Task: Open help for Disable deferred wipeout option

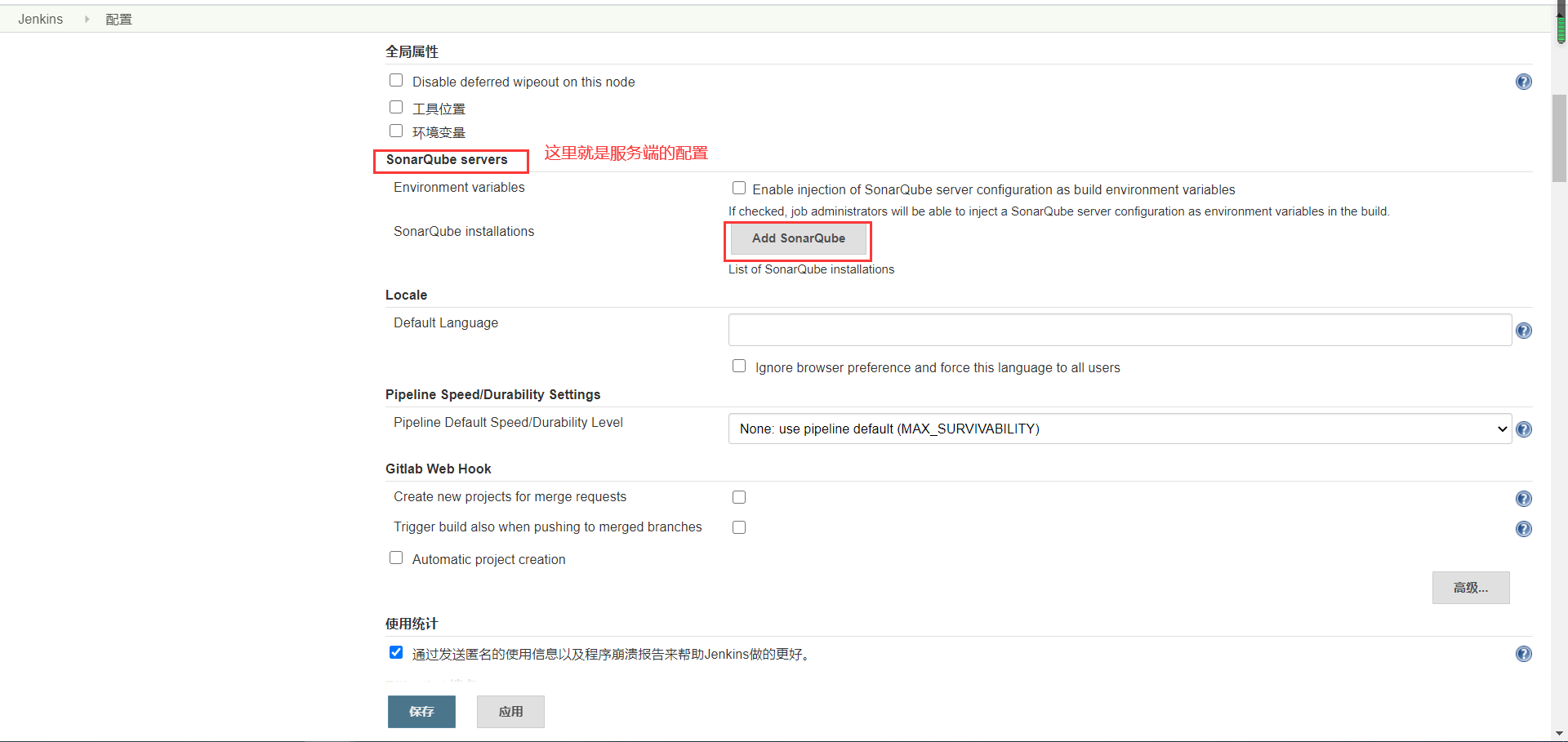Action: click(x=1524, y=82)
